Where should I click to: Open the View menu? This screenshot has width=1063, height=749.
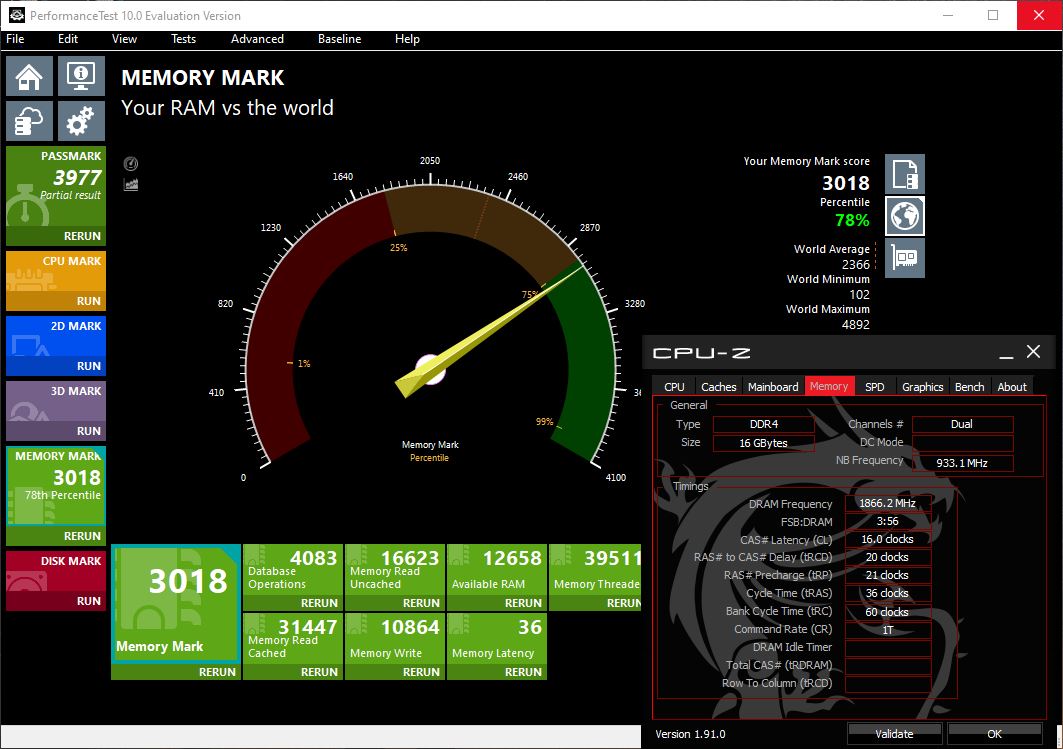(x=124, y=39)
